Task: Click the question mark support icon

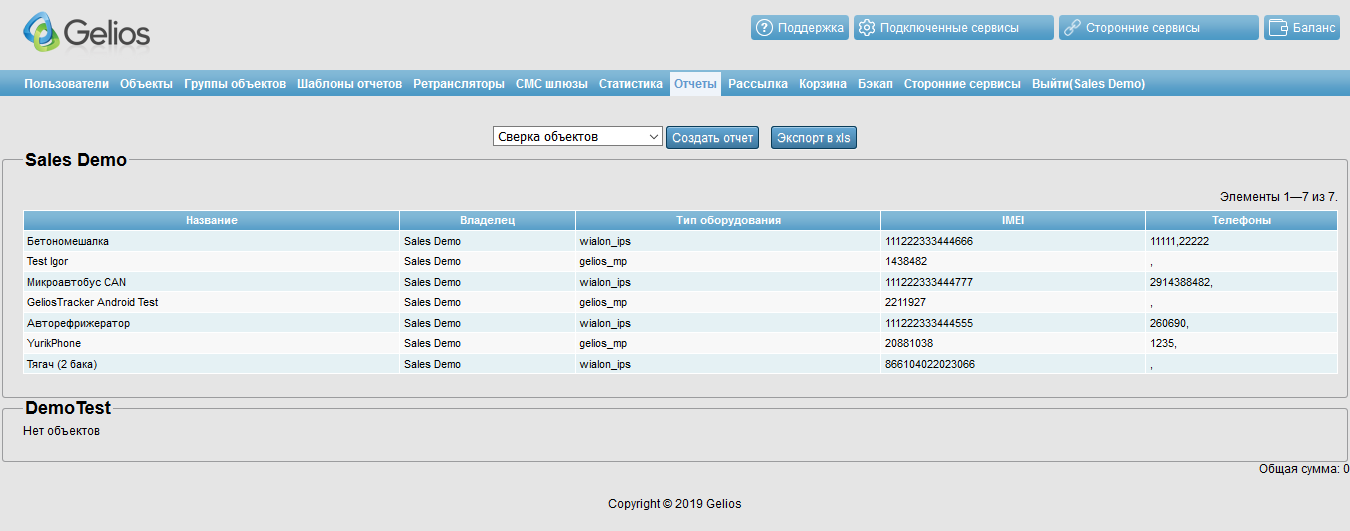Action: (x=765, y=28)
